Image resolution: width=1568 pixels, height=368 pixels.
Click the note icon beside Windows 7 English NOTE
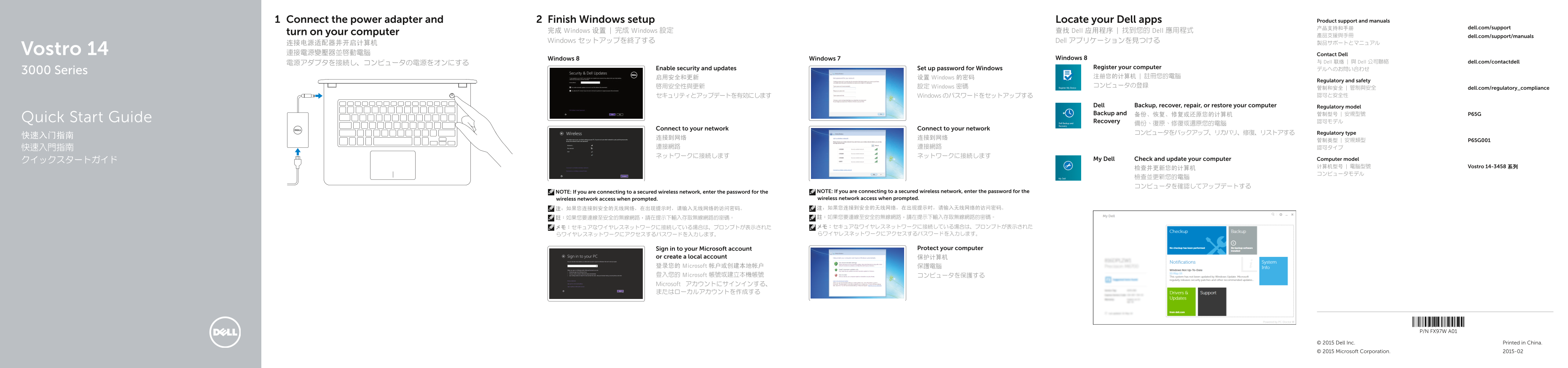pos(812,192)
